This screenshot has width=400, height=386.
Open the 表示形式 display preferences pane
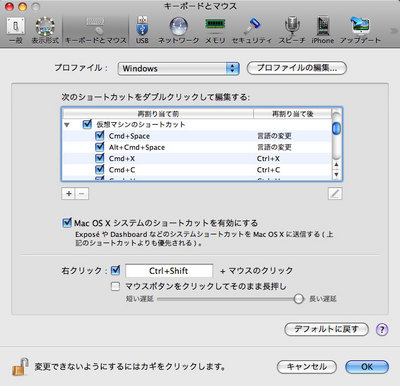point(45,31)
